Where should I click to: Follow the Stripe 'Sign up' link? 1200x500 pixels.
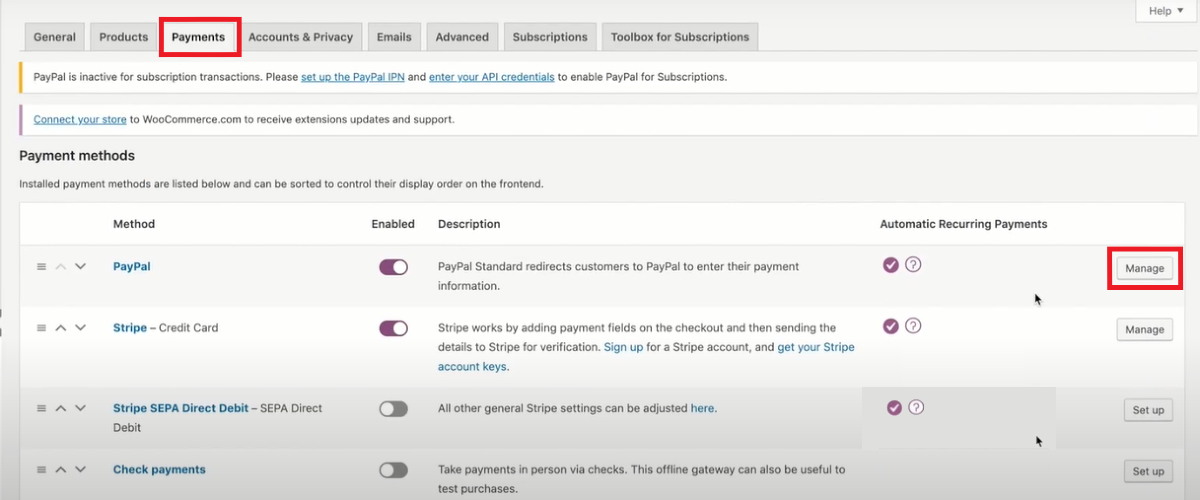[623, 347]
